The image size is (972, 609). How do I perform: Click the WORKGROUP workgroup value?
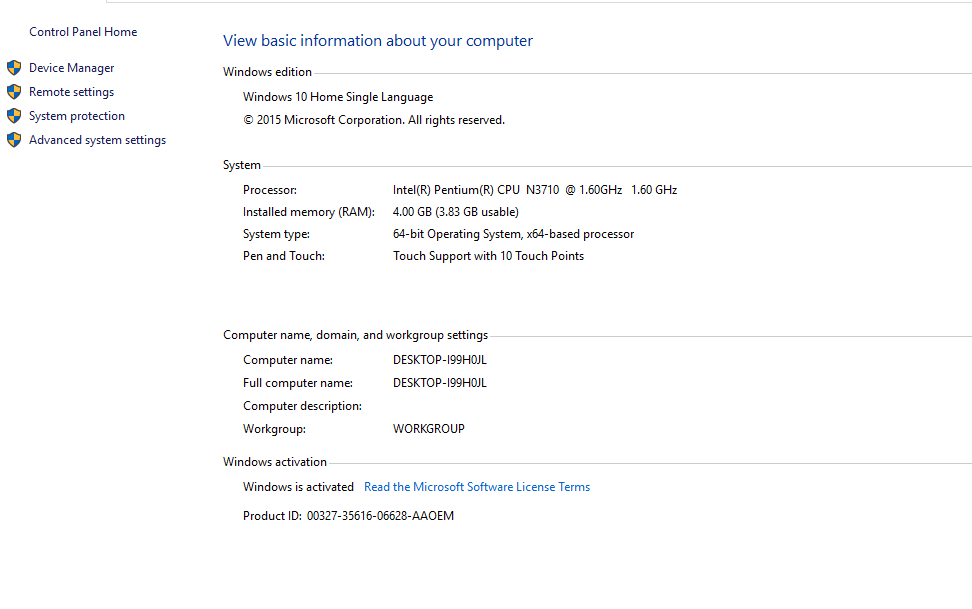(429, 429)
